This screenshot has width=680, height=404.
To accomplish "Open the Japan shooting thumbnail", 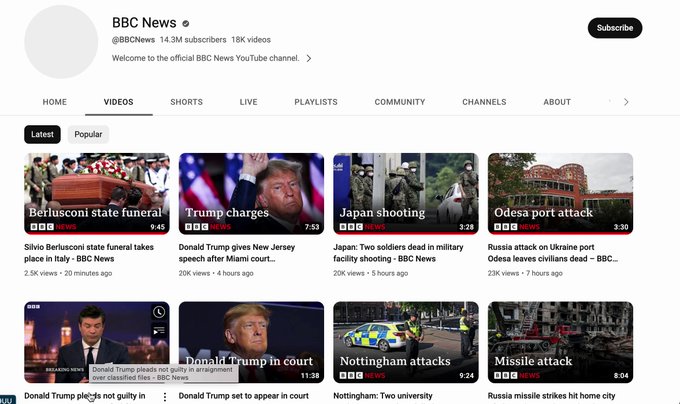I will pos(405,194).
